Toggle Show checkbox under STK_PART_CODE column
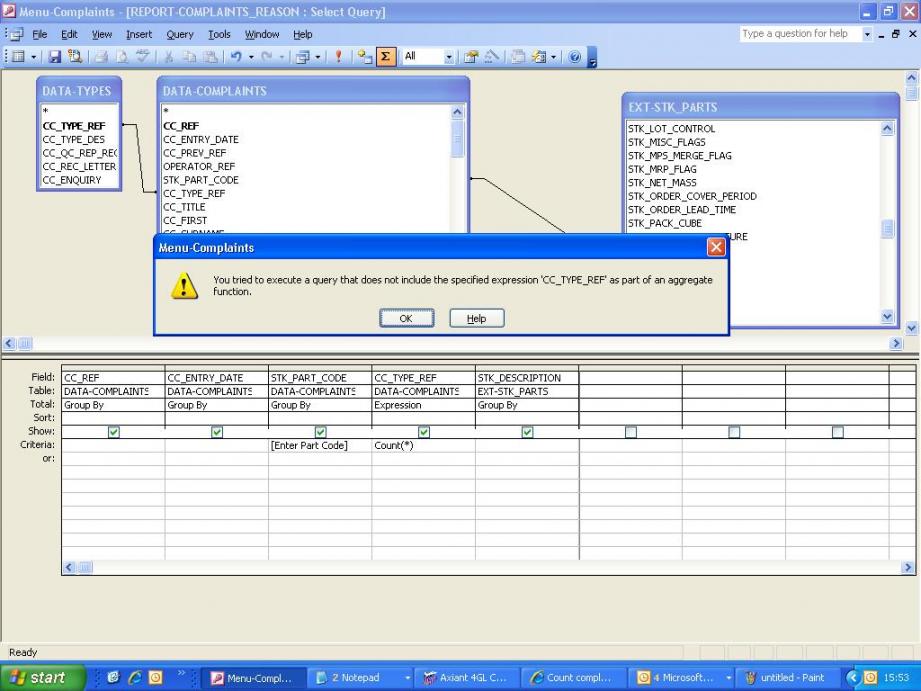Viewport: 921px width, 691px height. 320,432
